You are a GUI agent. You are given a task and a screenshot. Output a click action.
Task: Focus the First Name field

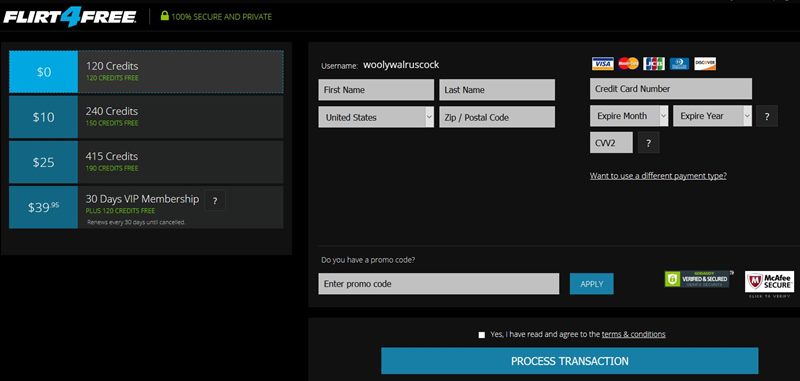376,90
